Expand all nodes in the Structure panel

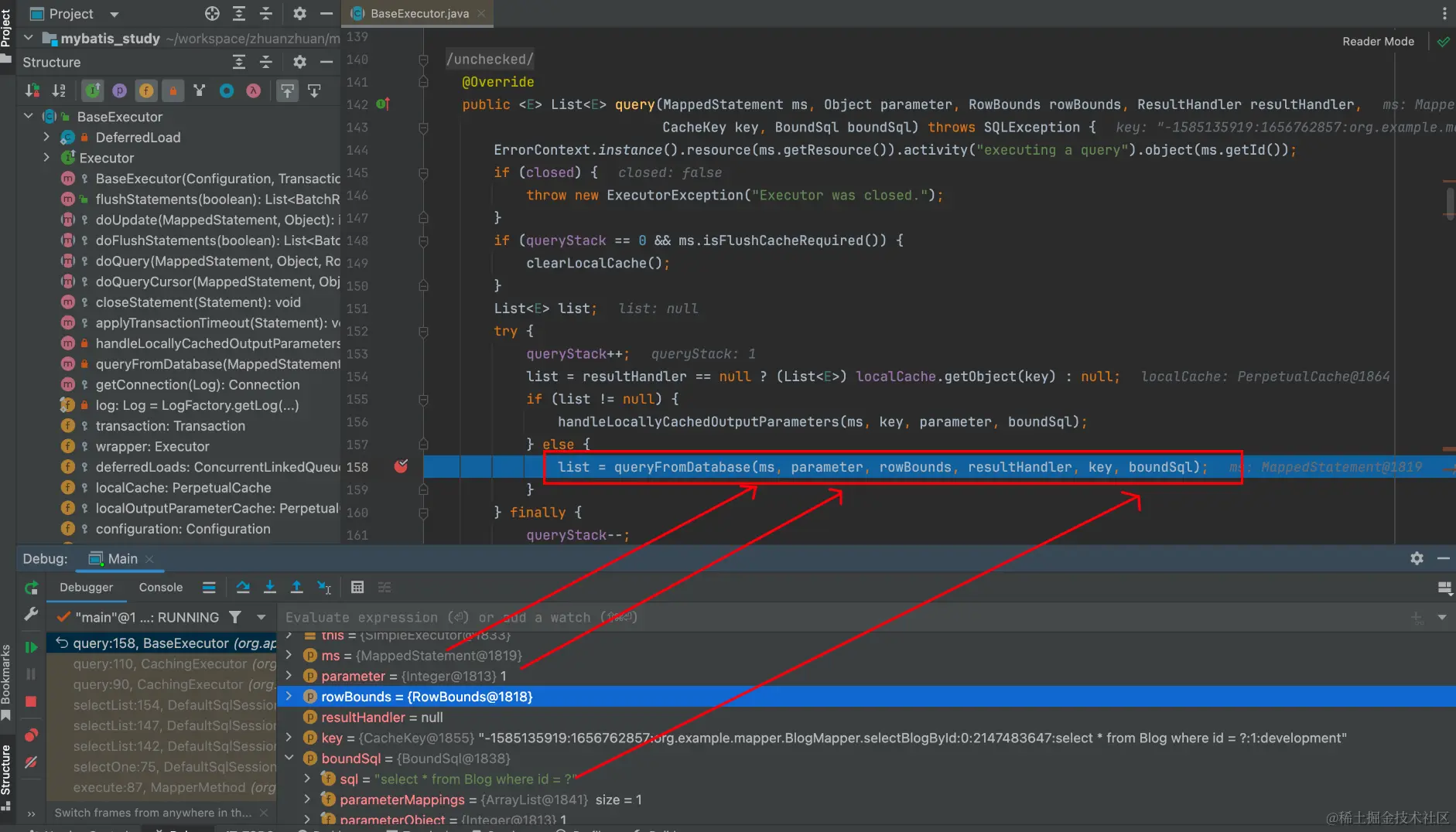239,62
